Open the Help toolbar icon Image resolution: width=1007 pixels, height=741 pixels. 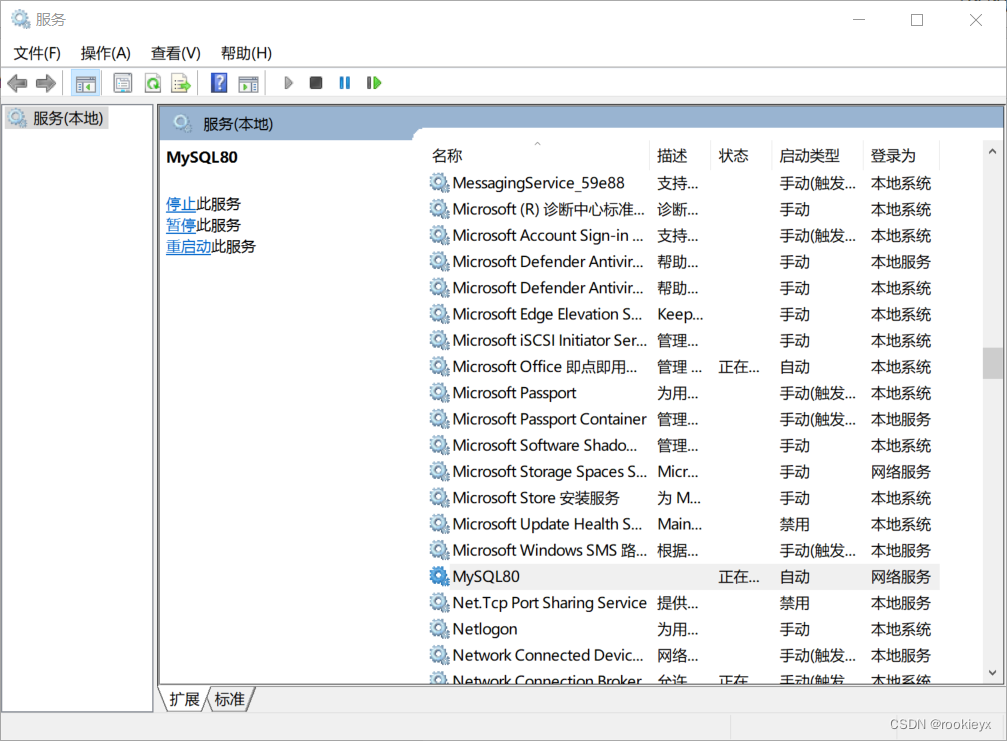[219, 83]
